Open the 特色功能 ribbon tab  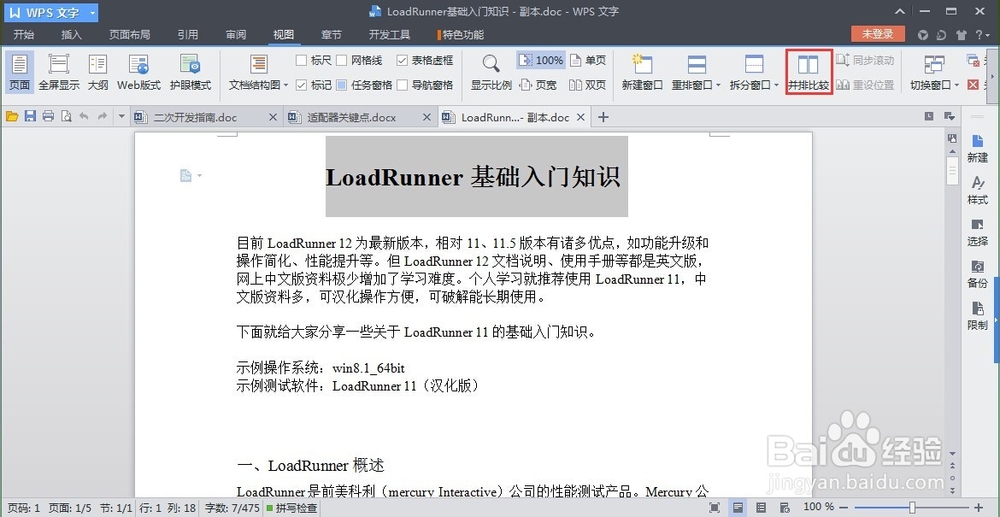463,34
